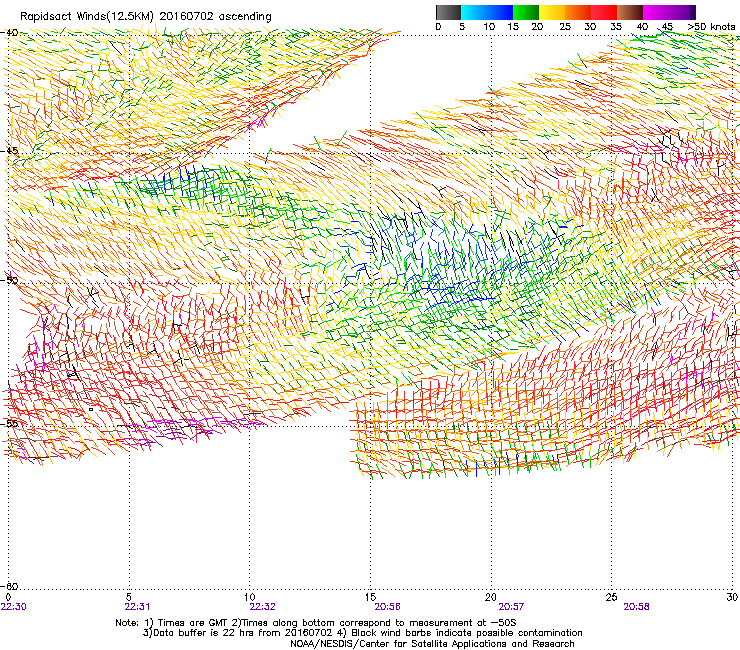Click the '15' longitude label on bottom axis
This screenshot has width=740, height=650.
tap(370, 597)
